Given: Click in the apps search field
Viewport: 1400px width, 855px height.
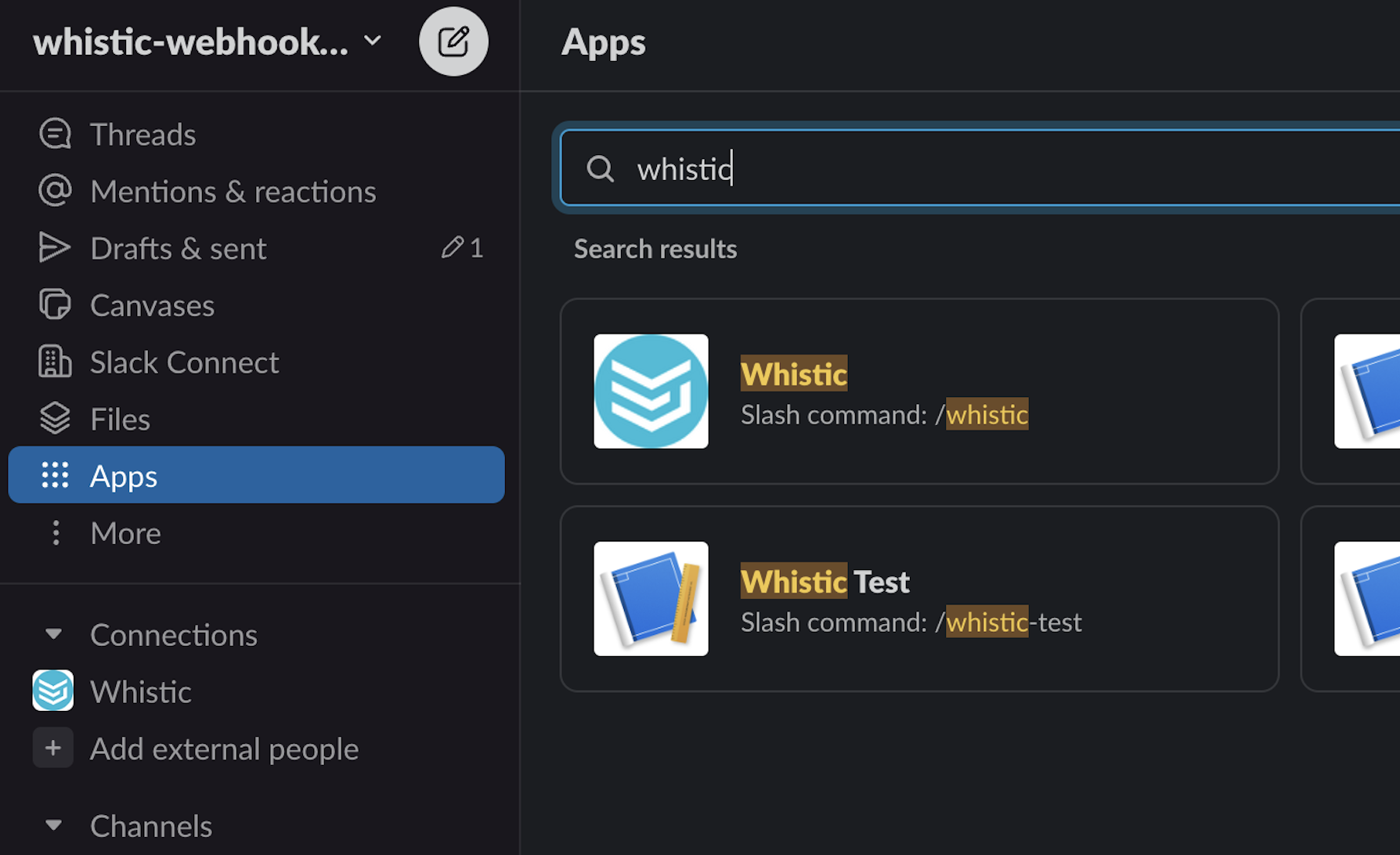Looking at the screenshot, I should pos(980,168).
